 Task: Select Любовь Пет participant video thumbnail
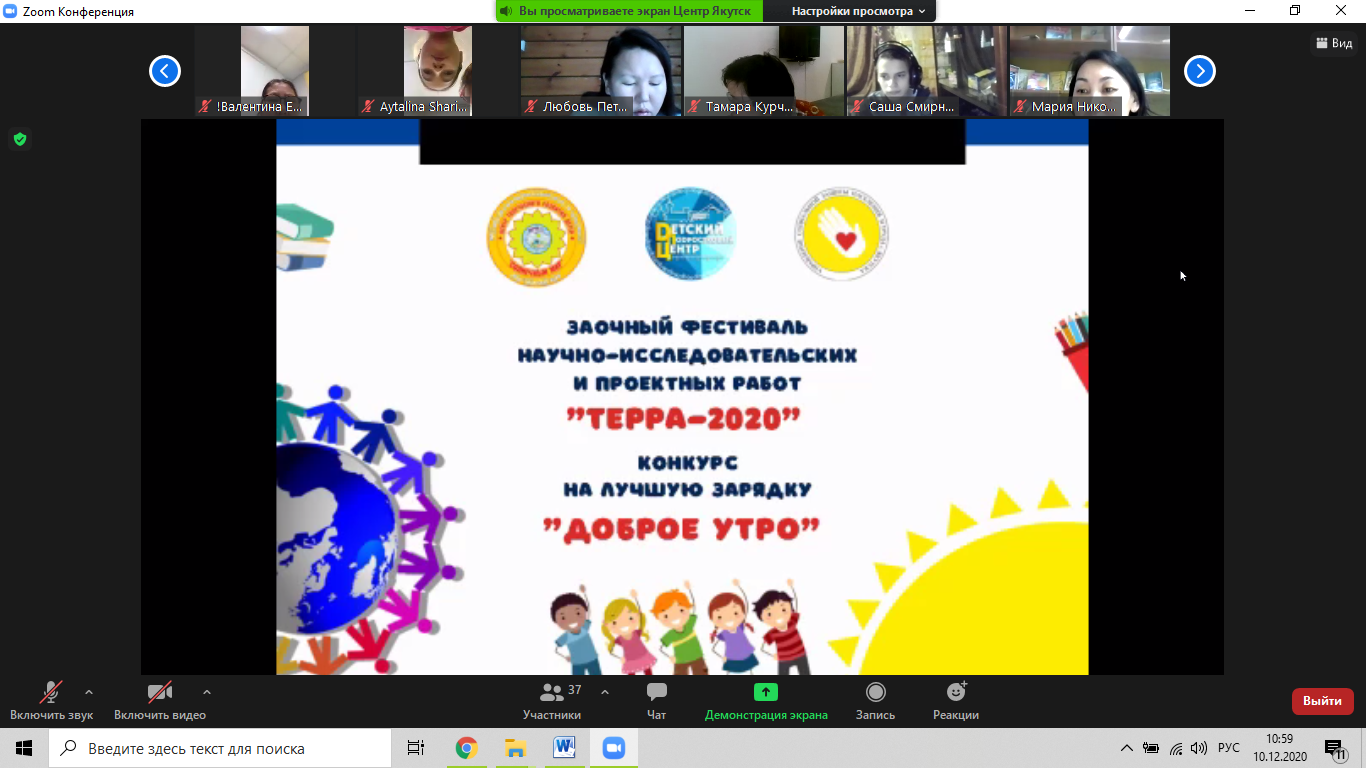click(x=601, y=71)
